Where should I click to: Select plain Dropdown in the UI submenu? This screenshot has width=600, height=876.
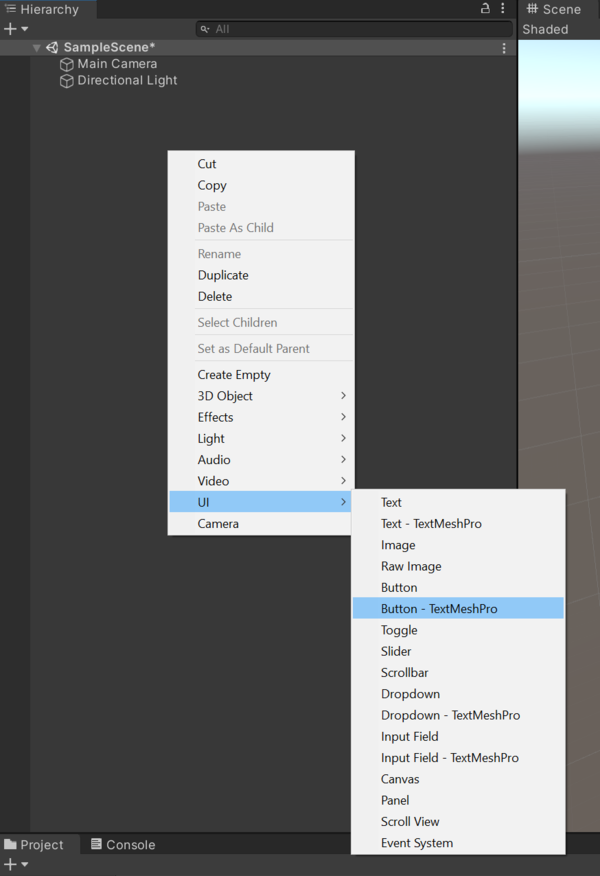pos(458,693)
